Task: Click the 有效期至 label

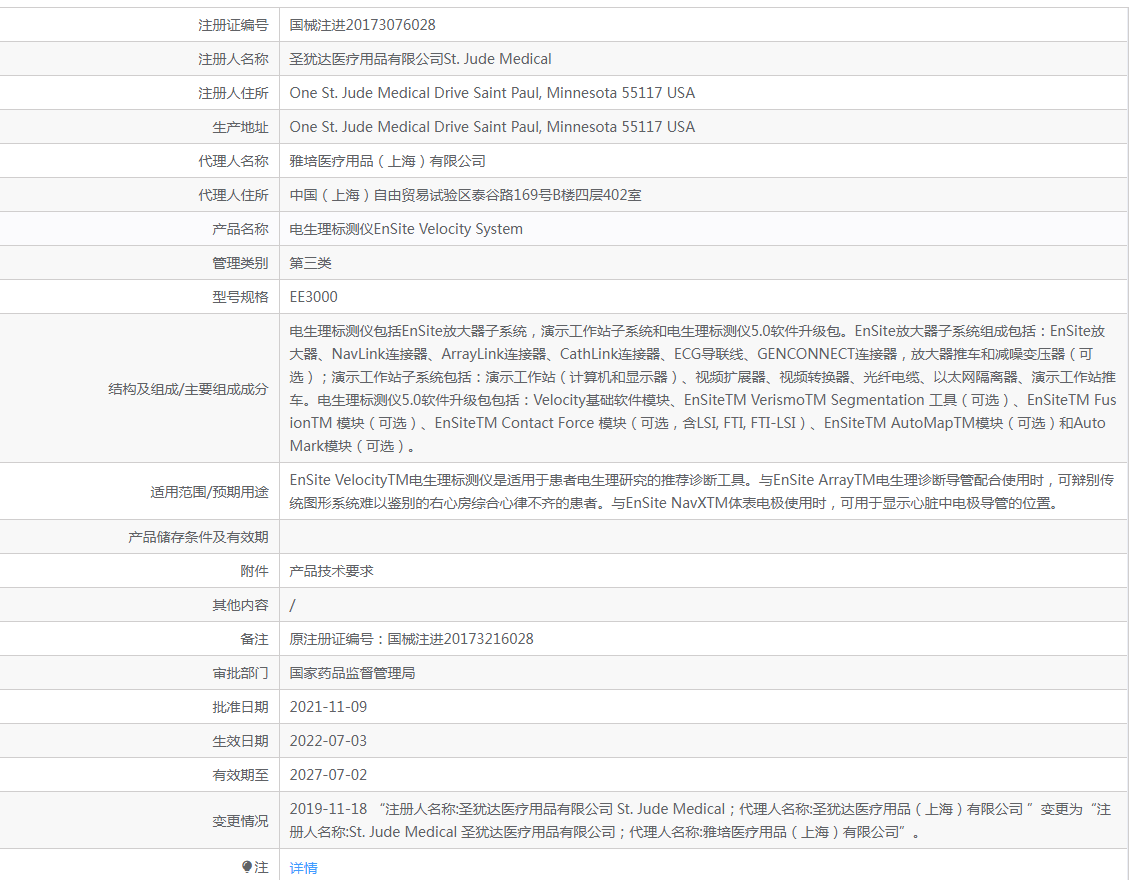Action: pos(240,775)
